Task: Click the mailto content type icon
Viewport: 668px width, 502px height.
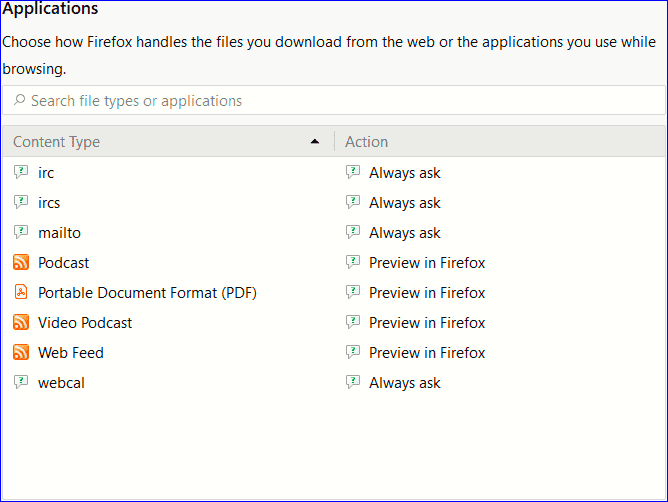Action: pyautogui.click(x=21, y=232)
